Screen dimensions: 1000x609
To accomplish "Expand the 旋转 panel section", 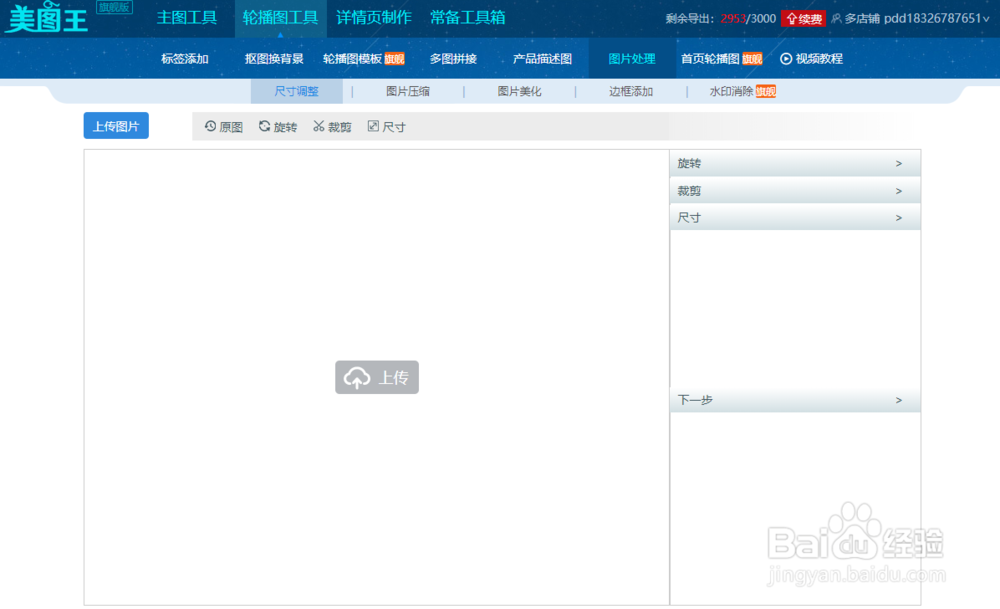I will (x=795, y=162).
